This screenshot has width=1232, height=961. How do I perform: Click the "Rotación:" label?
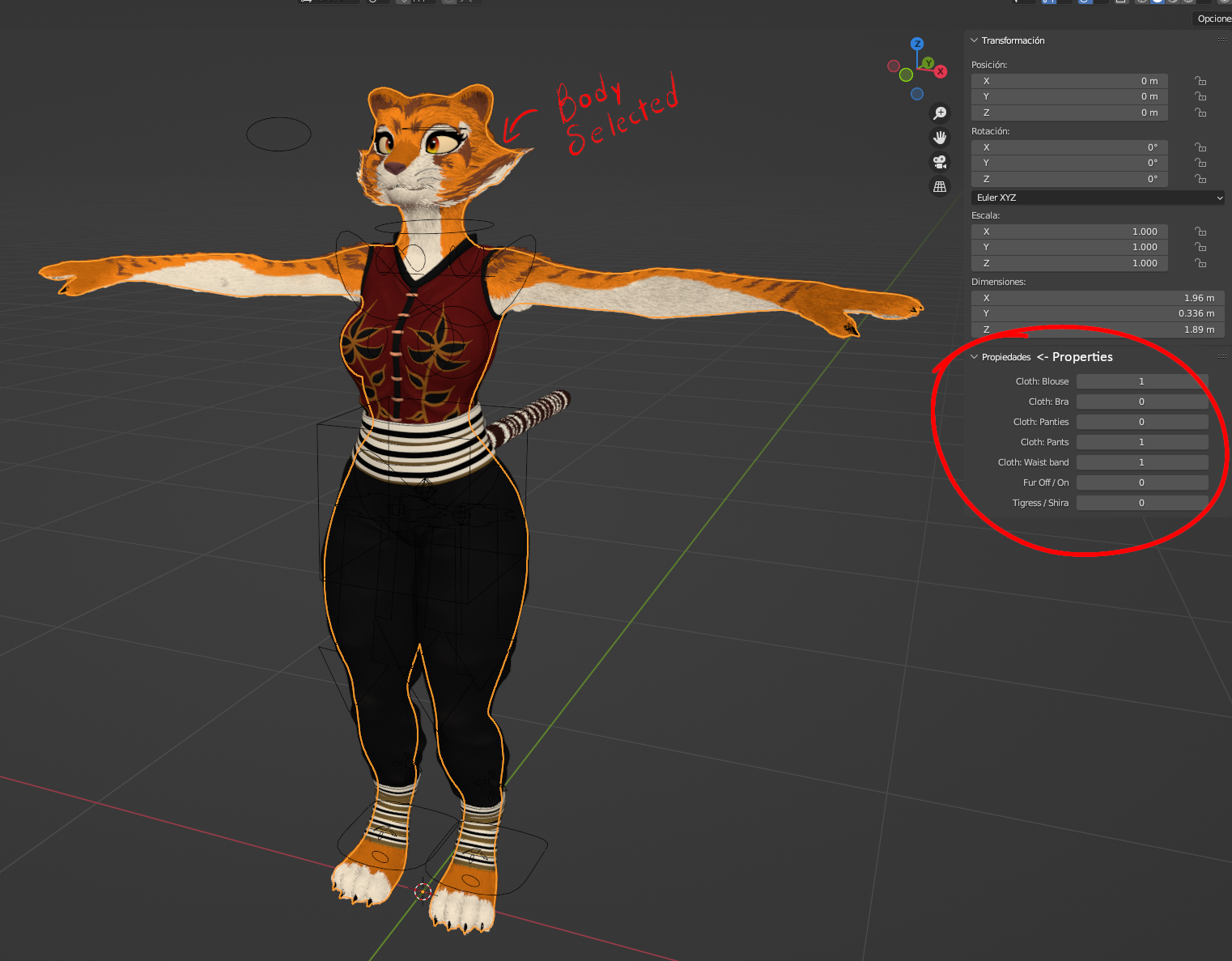tap(990, 131)
